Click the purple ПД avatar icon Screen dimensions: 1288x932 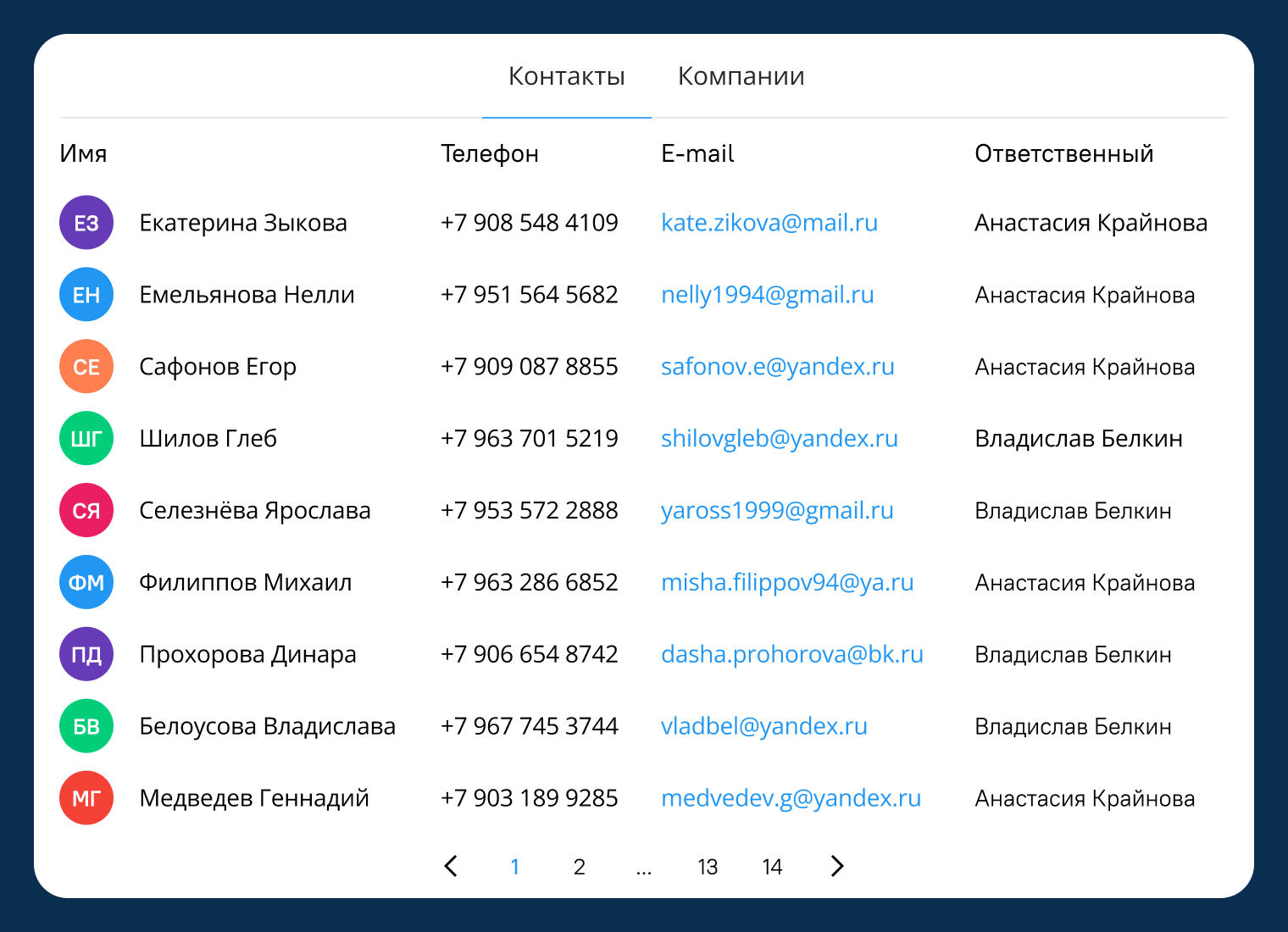[86, 655]
